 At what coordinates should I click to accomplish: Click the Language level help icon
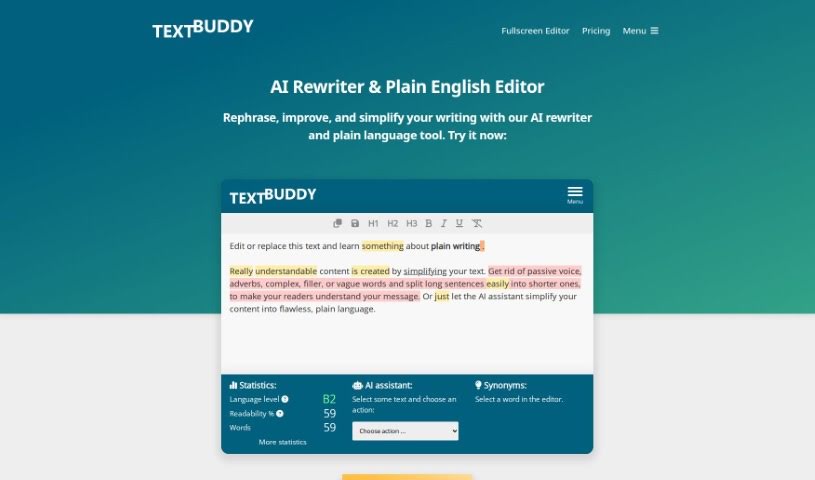click(285, 399)
